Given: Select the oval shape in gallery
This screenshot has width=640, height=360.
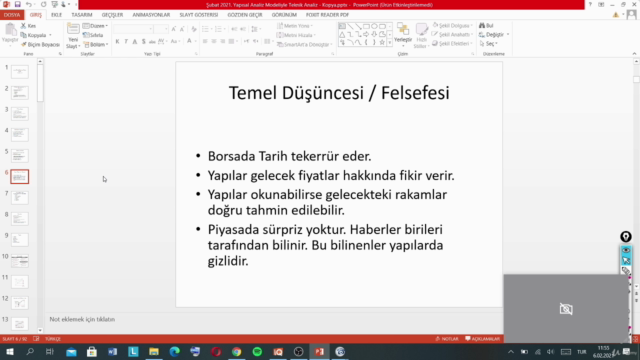Looking at the screenshot, I should click(x=374, y=26).
